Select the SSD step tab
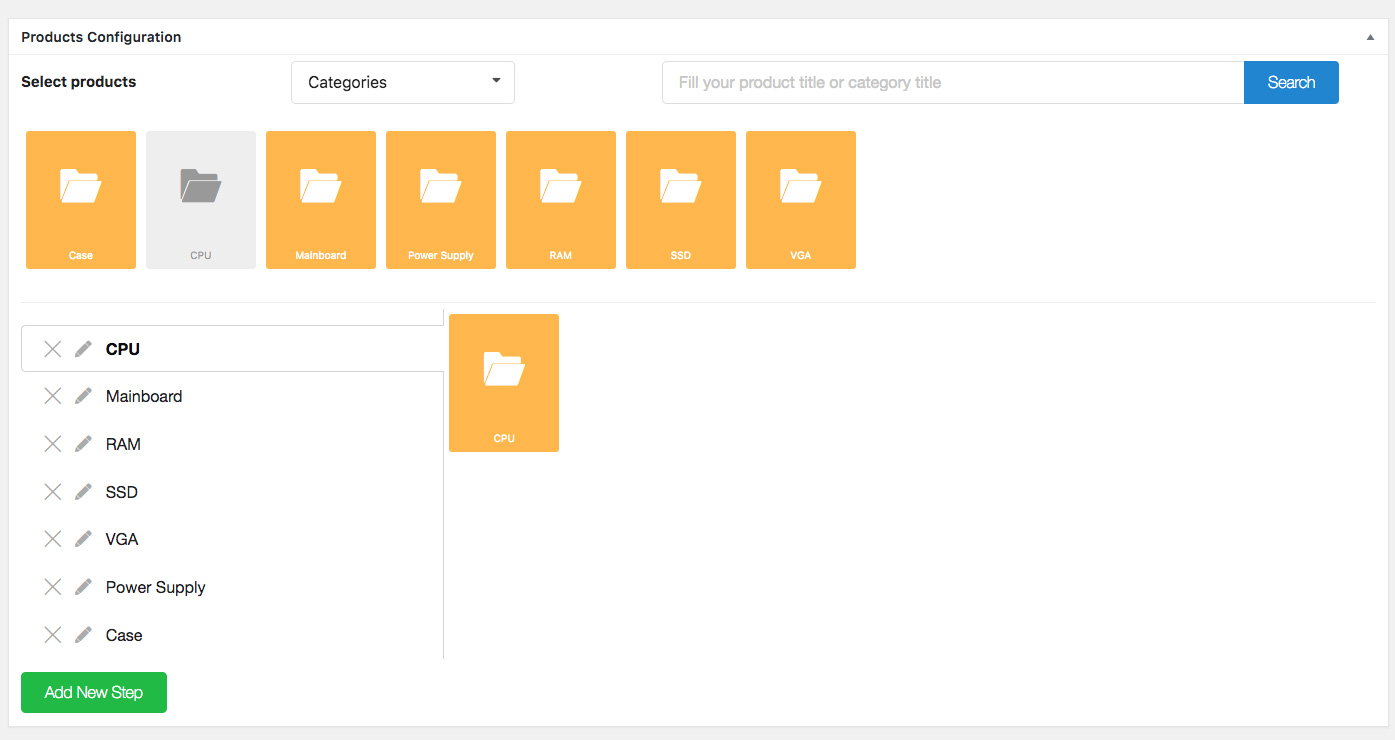Screen dimensions: 1395x740 click(232, 492)
